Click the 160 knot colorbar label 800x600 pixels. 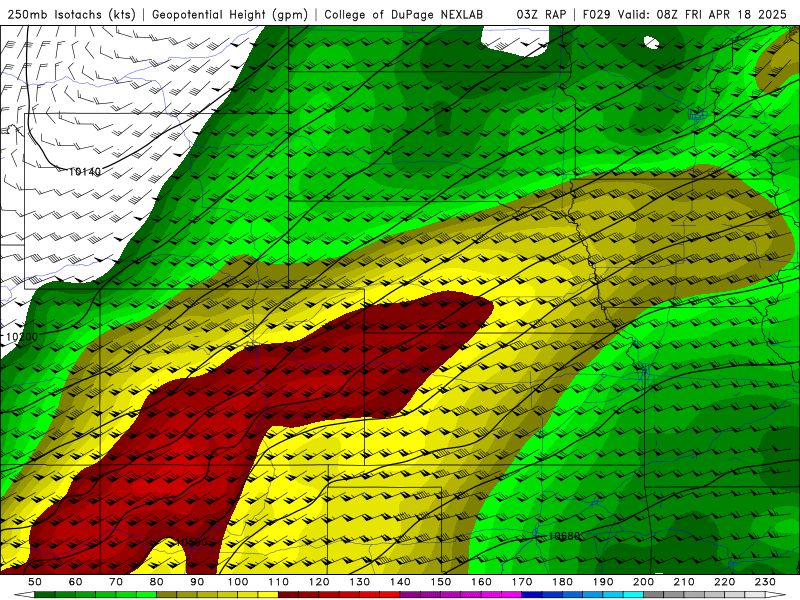481,582
